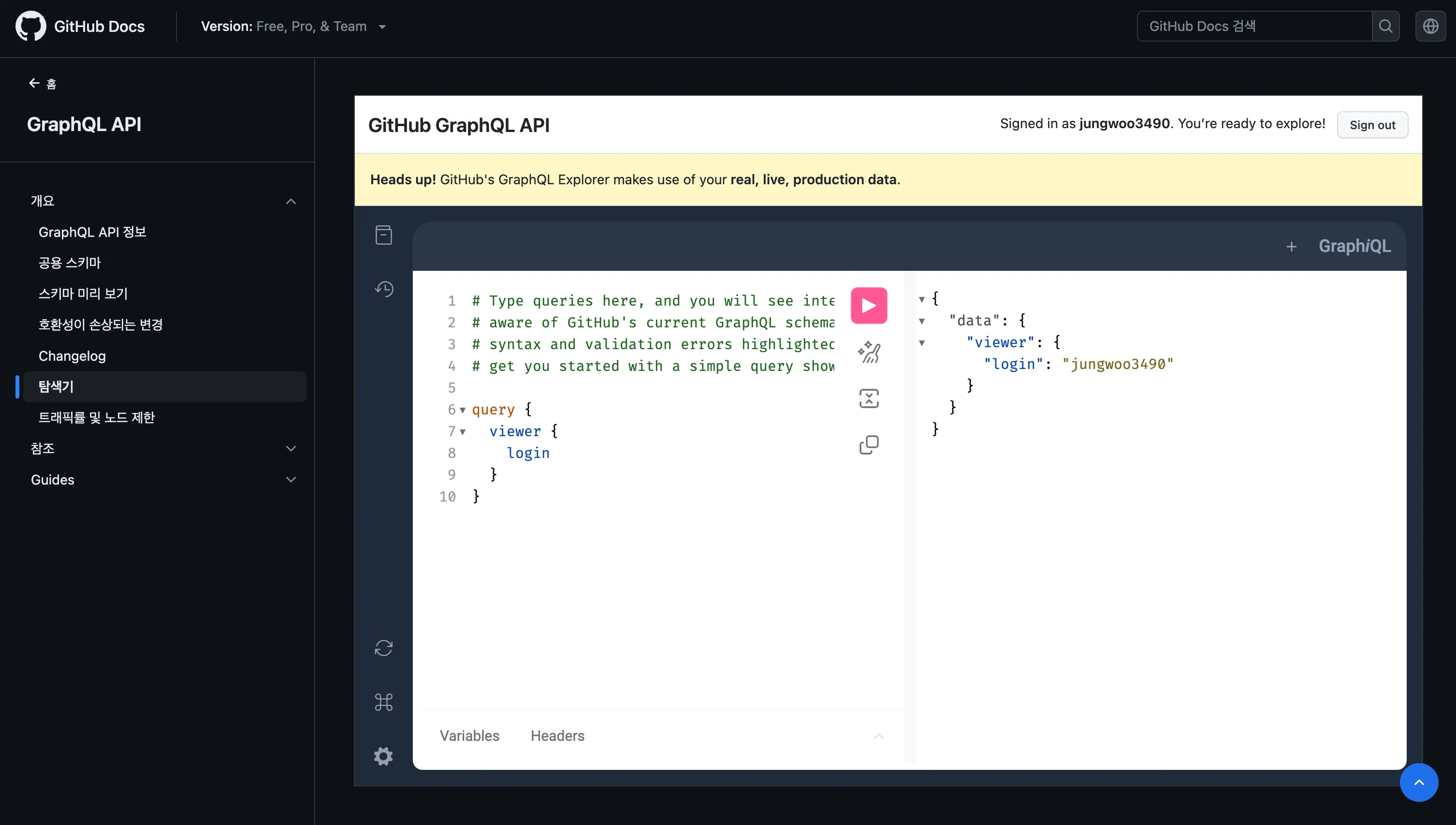1456x825 pixels.
Task: Click "jungwoo3490" value in the response
Action: click(x=1118, y=364)
